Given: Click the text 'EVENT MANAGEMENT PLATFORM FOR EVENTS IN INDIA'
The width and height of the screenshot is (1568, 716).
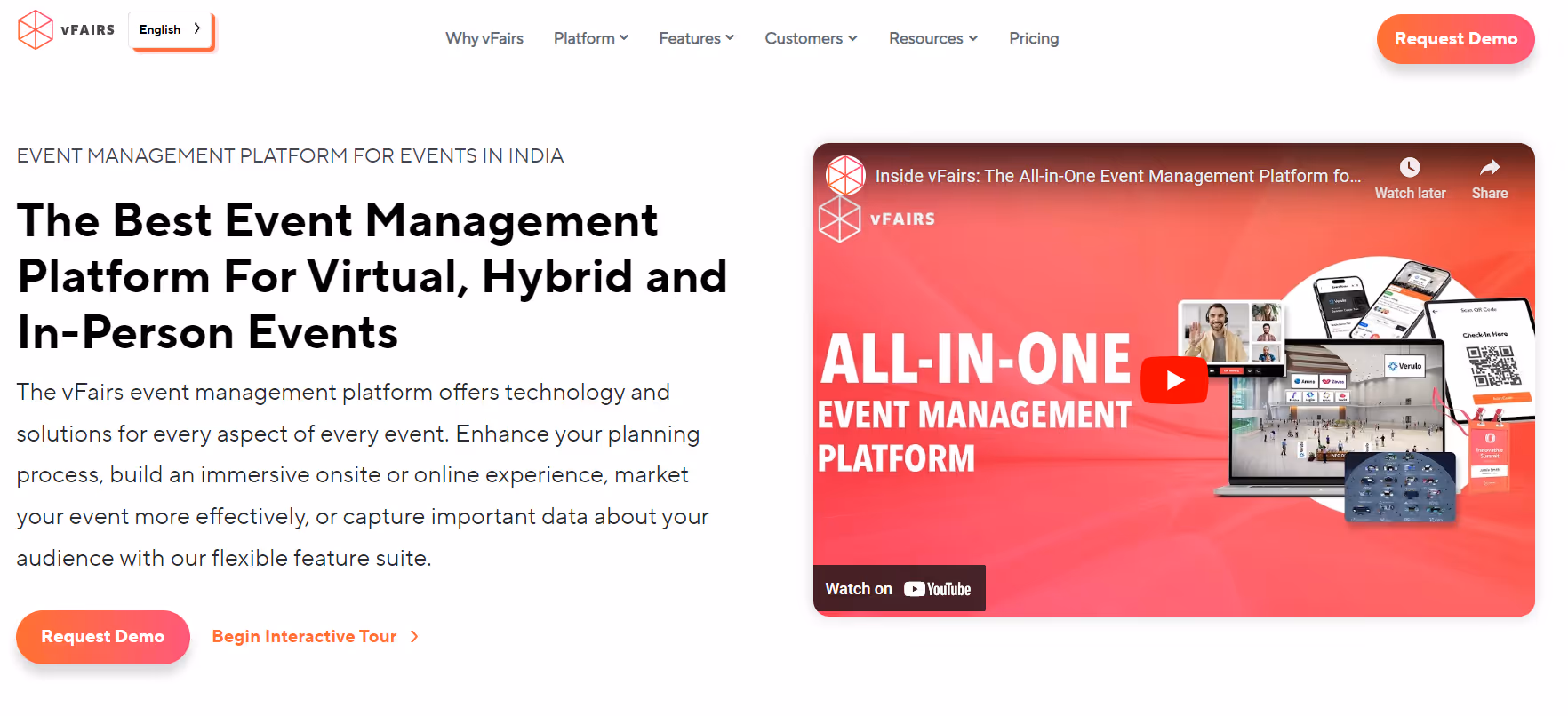Looking at the screenshot, I should [x=290, y=155].
